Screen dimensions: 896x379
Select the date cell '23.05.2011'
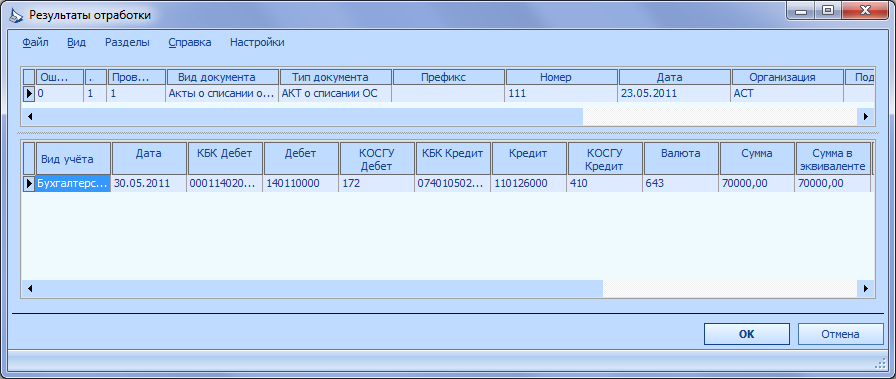pyautogui.click(x=675, y=93)
